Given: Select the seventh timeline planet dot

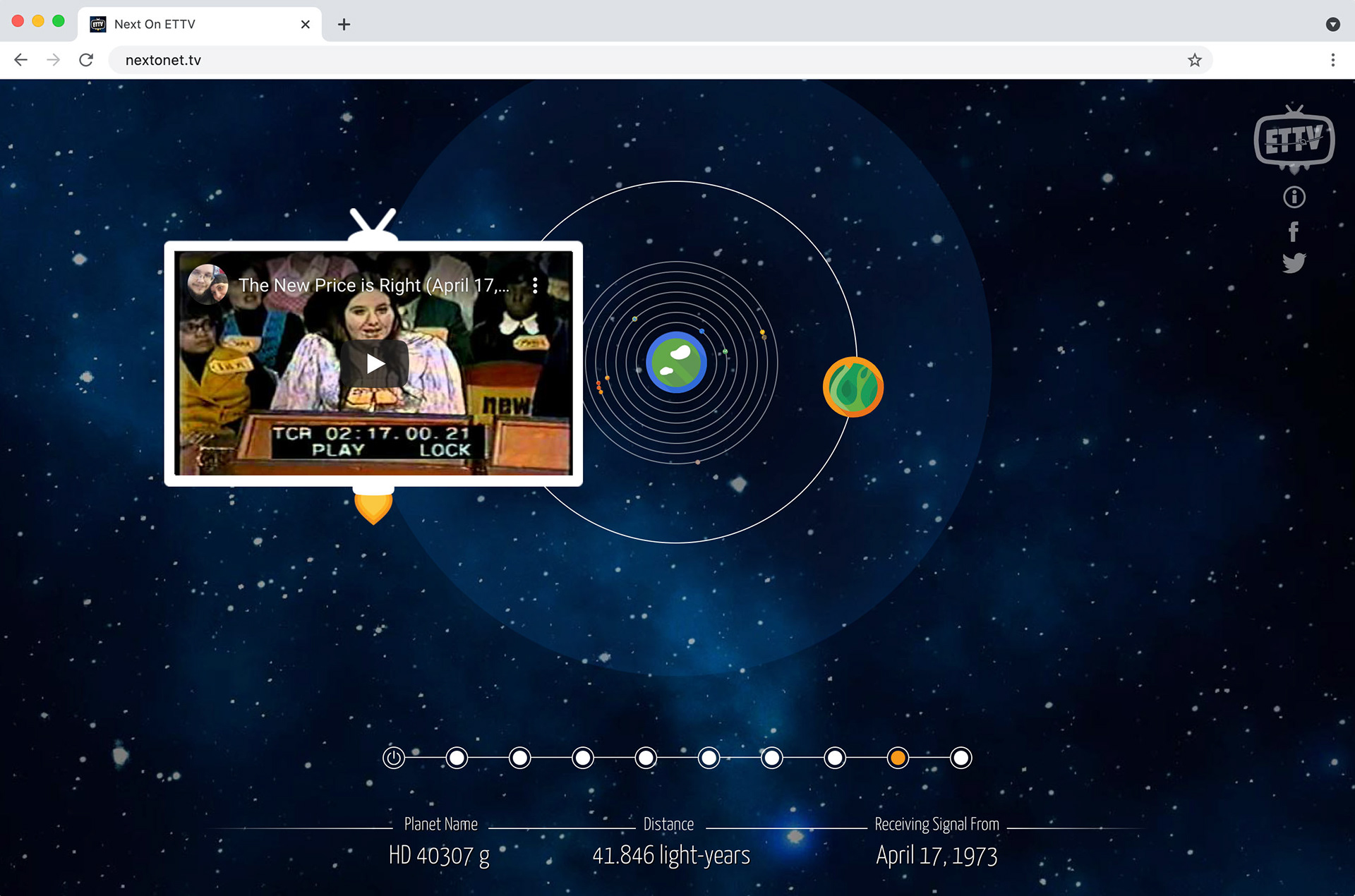Looking at the screenshot, I should coord(772,758).
